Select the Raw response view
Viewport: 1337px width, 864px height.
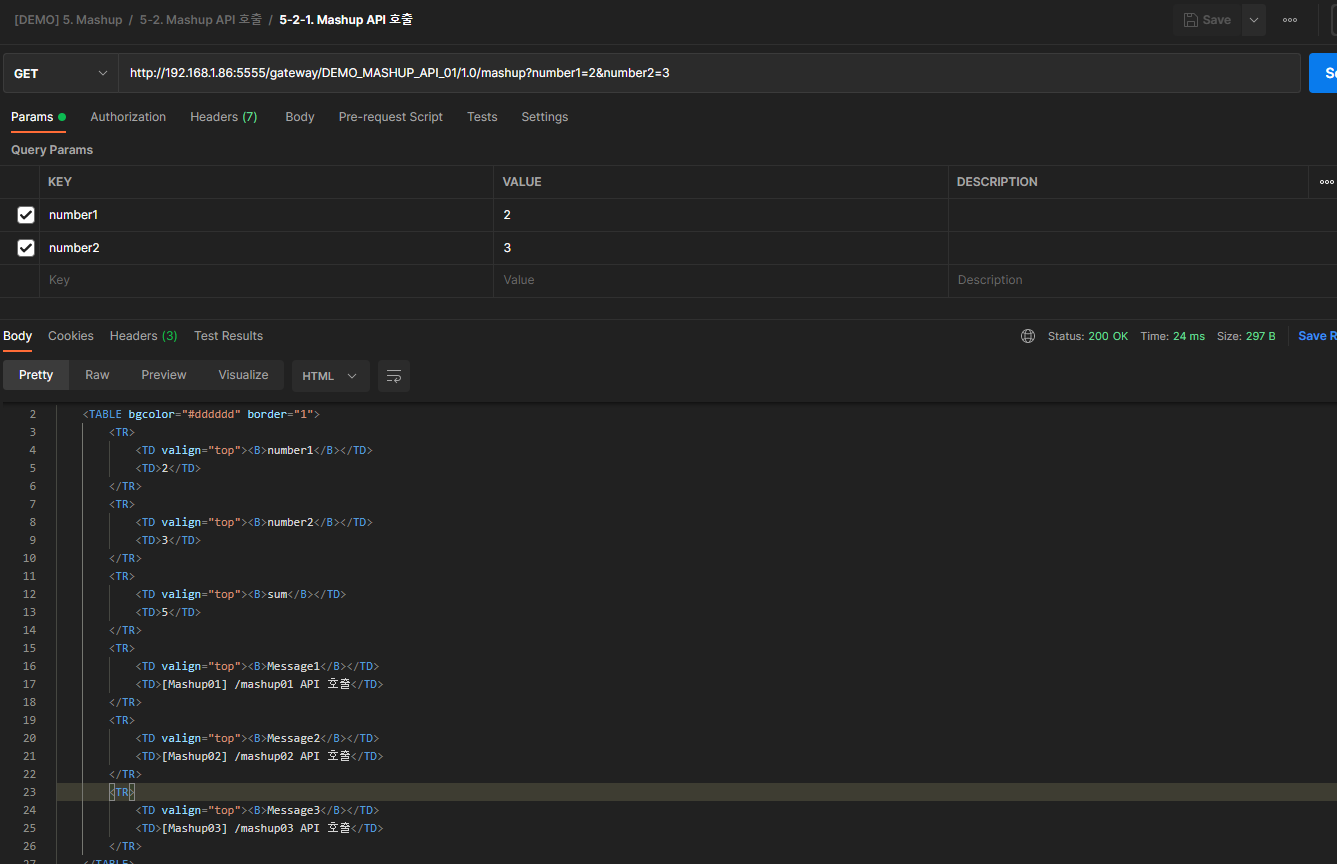tap(97, 375)
